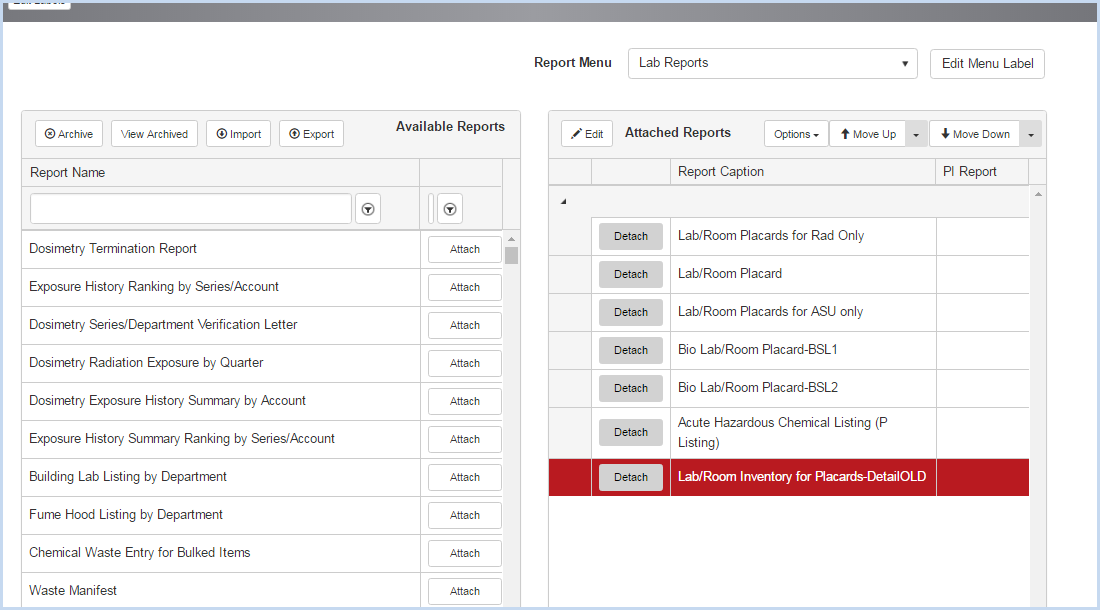Click the Report Name filter text field
This screenshot has width=1100, height=610.
click(191, 209)
